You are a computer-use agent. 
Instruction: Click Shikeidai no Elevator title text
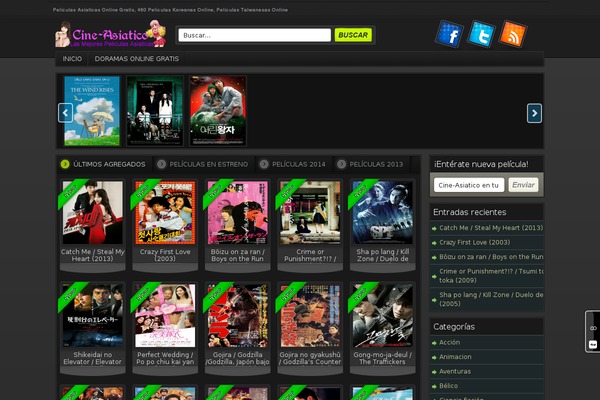(93, 358)
